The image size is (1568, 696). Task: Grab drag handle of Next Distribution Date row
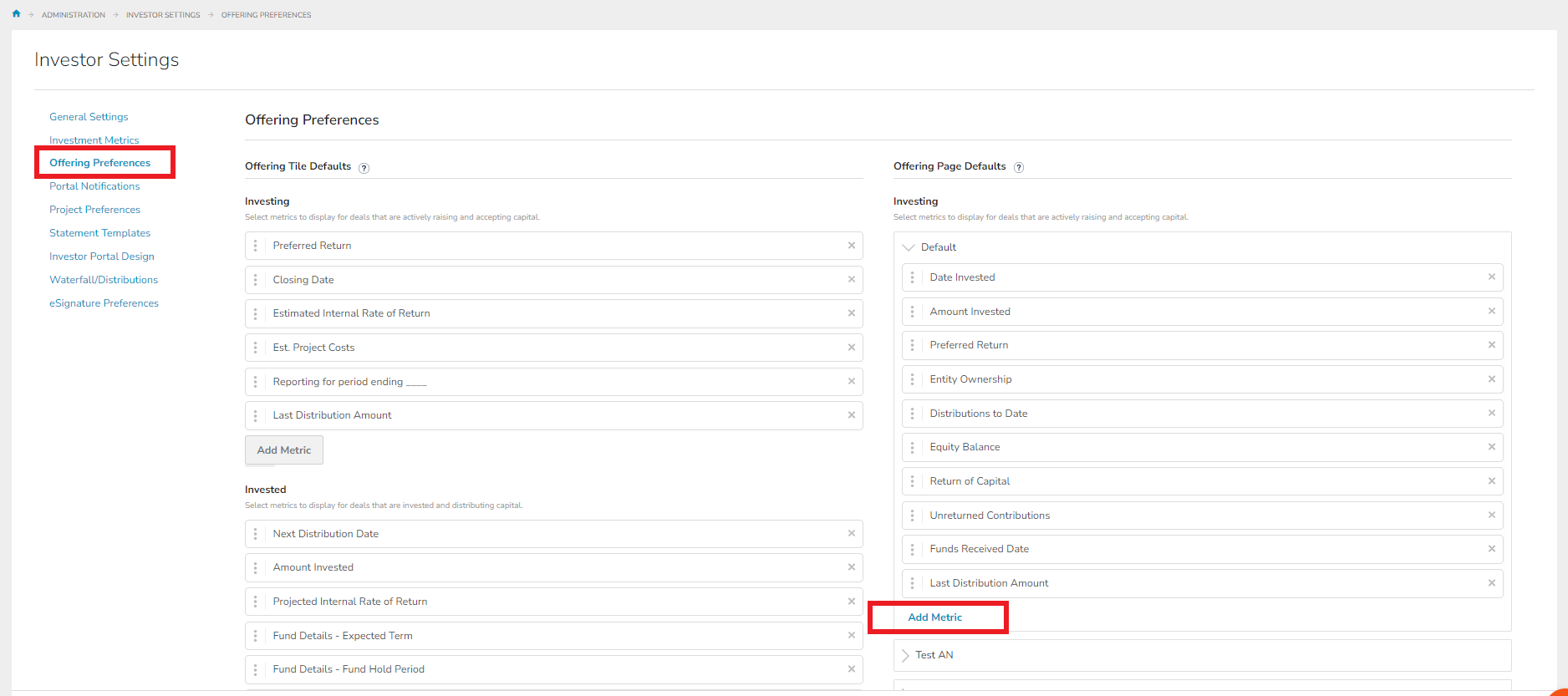pyautogui.click(x=256, y=534)
